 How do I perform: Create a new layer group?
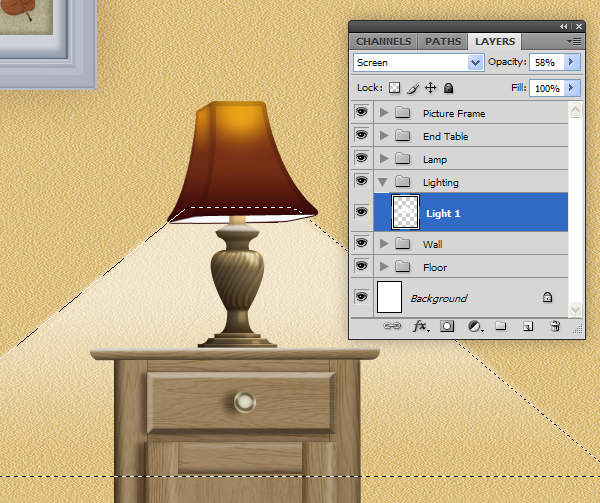(x=501, y=326)
